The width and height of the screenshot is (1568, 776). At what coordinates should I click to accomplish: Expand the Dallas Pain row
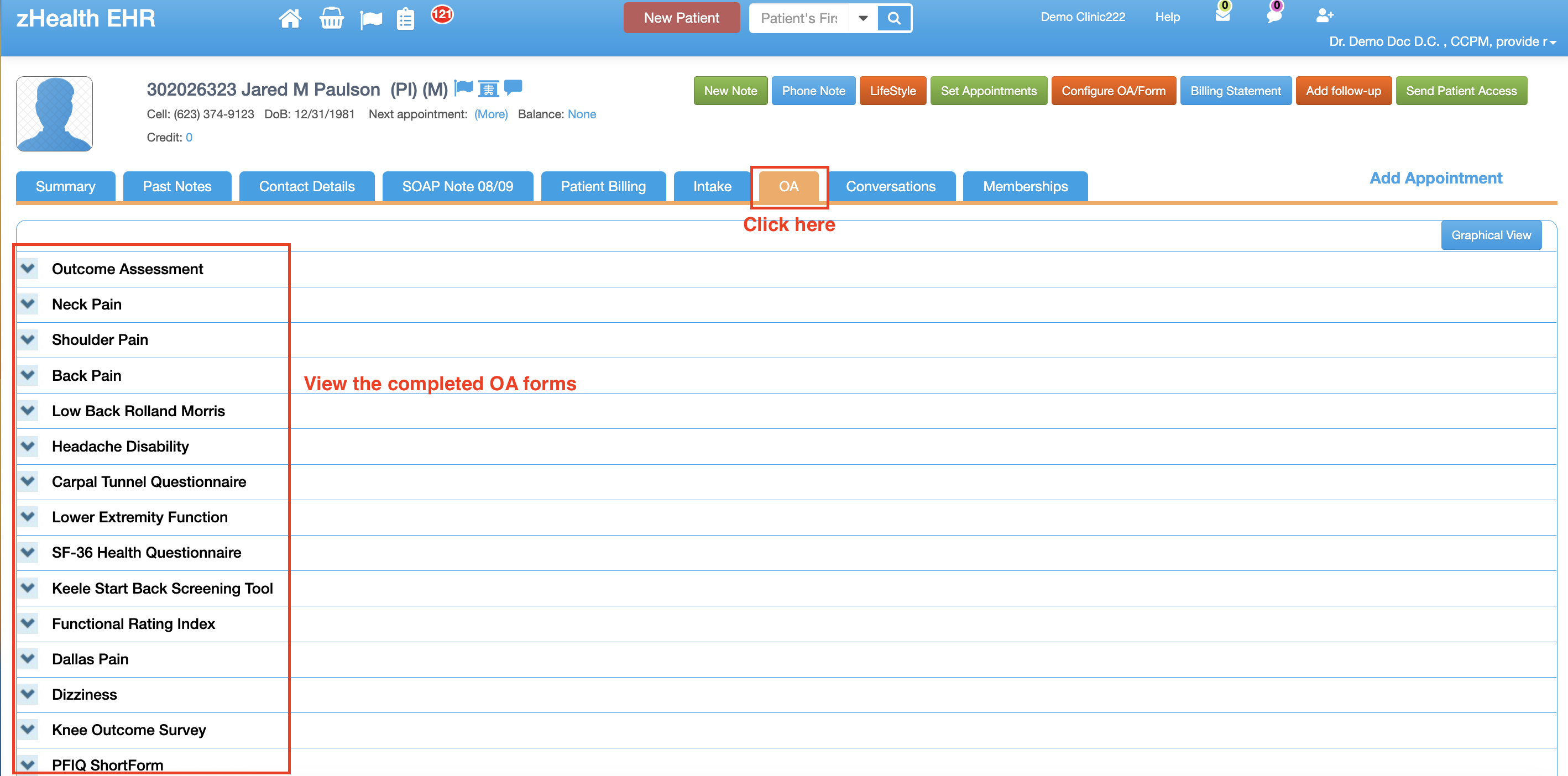point(28,657)
